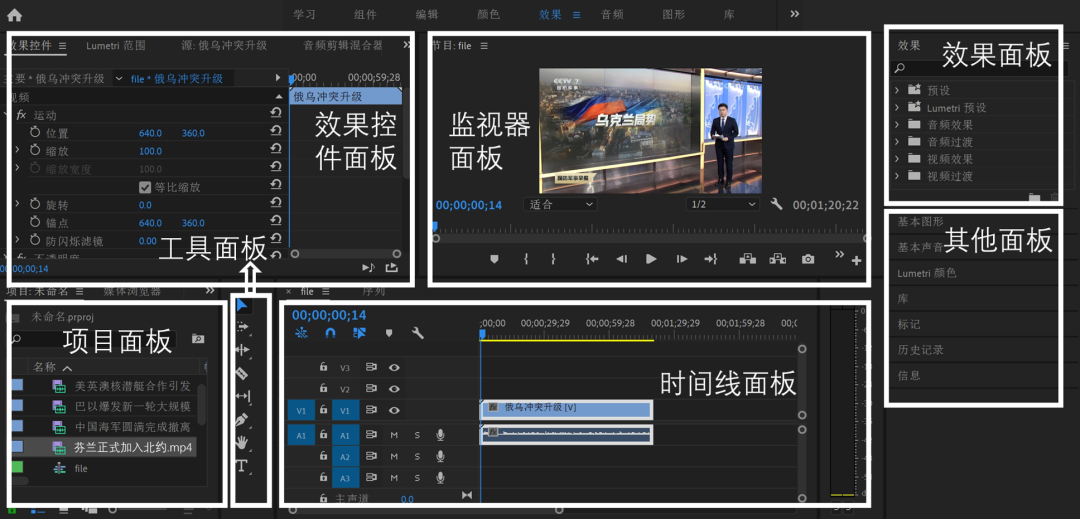This screenshot has width=1080, height=519.
Task: Expand the 视频效果 folder in effects panel
Action: click(x=898, y=159)
